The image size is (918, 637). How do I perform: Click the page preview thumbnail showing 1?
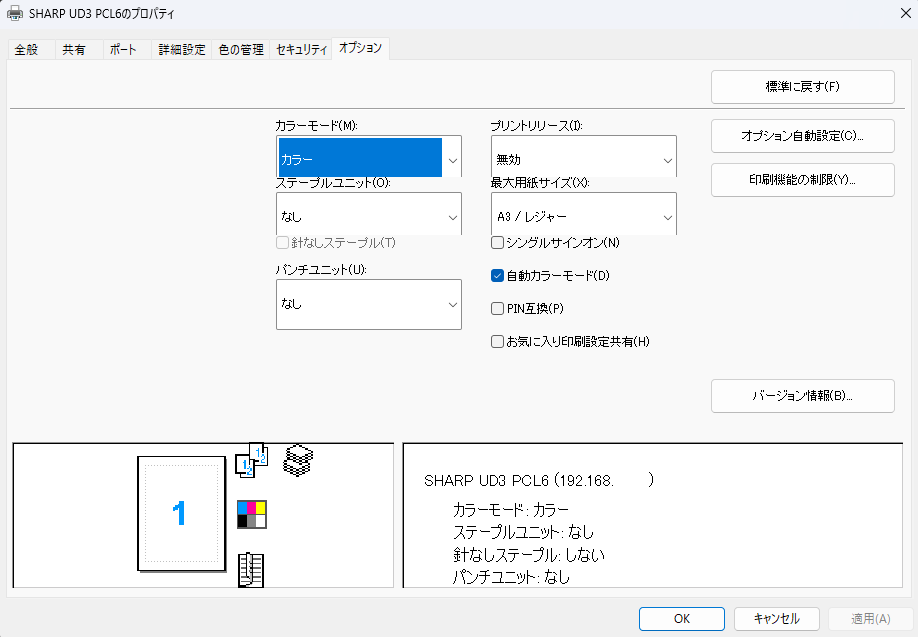click(x=181, y=513)
